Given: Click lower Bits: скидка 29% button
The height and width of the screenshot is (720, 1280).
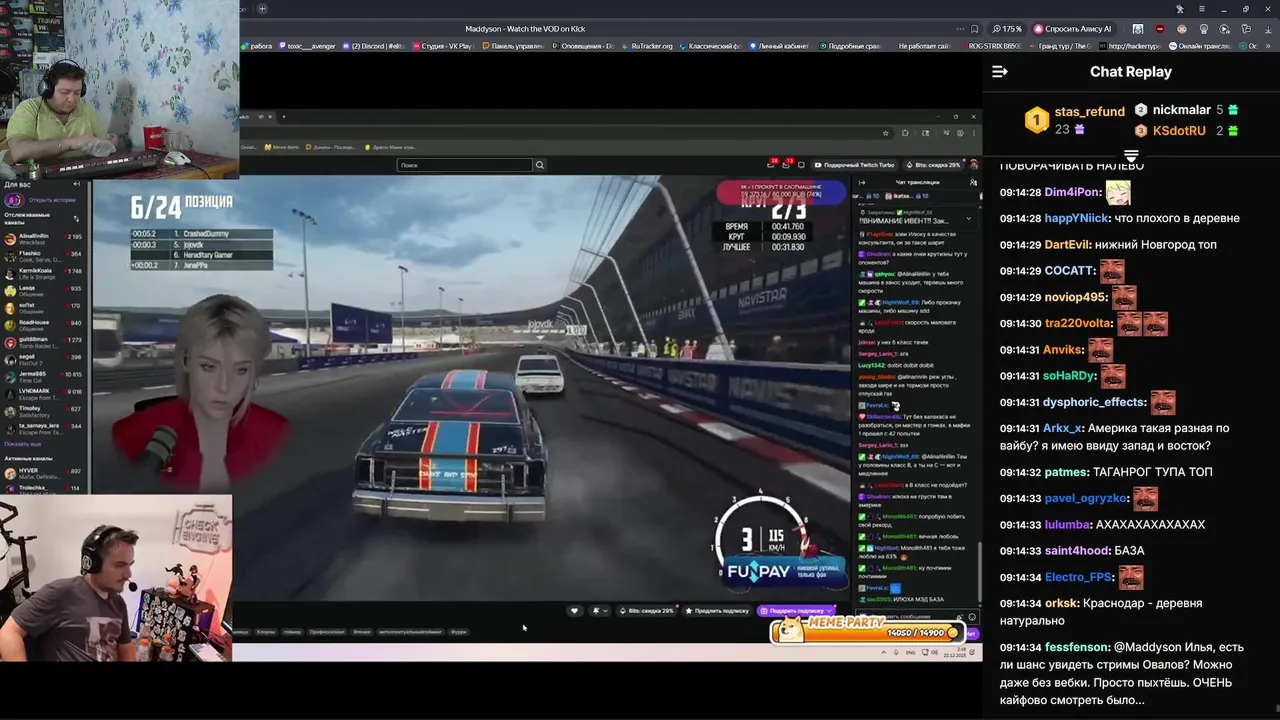Looking at the screenshot, I should 647,610.
